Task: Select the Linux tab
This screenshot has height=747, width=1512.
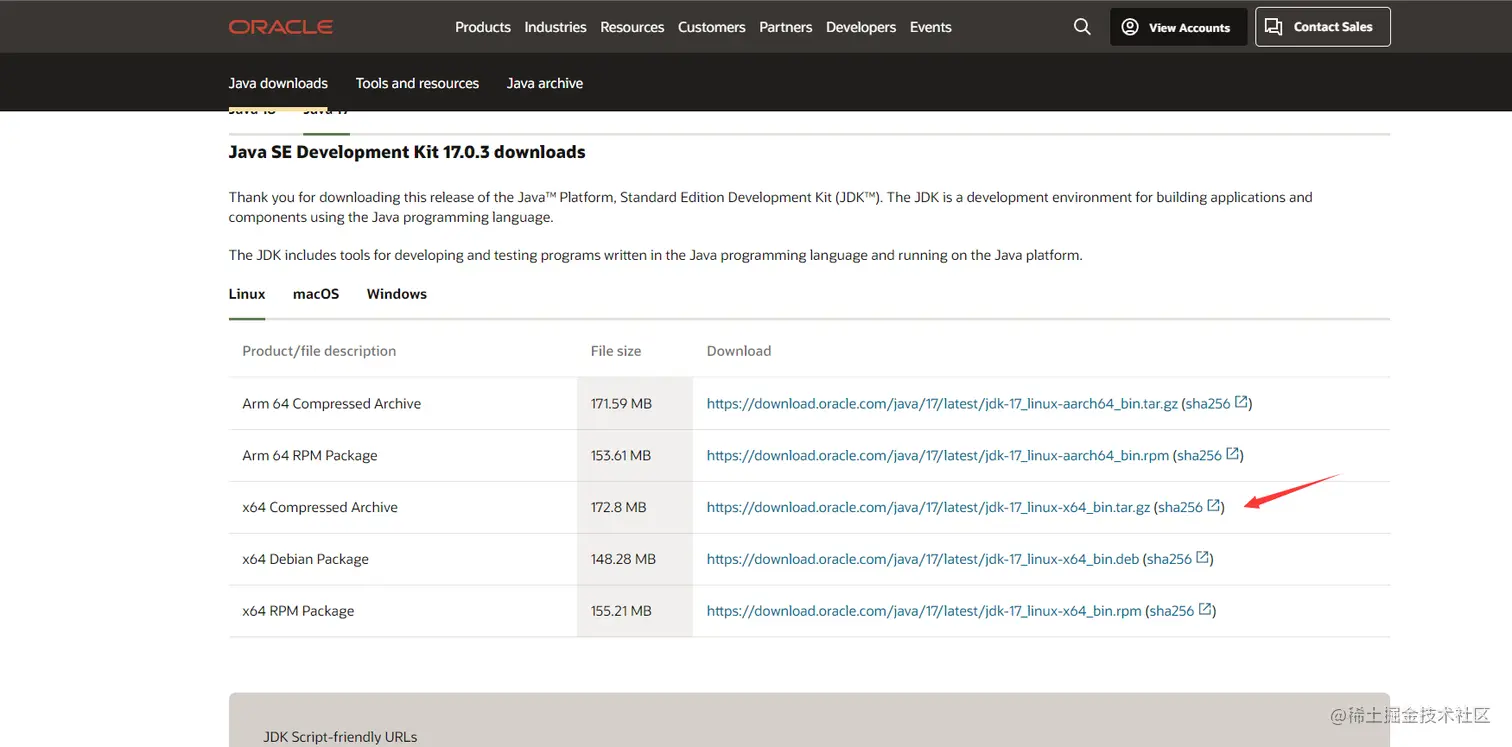Action: [x=247, y=294]
